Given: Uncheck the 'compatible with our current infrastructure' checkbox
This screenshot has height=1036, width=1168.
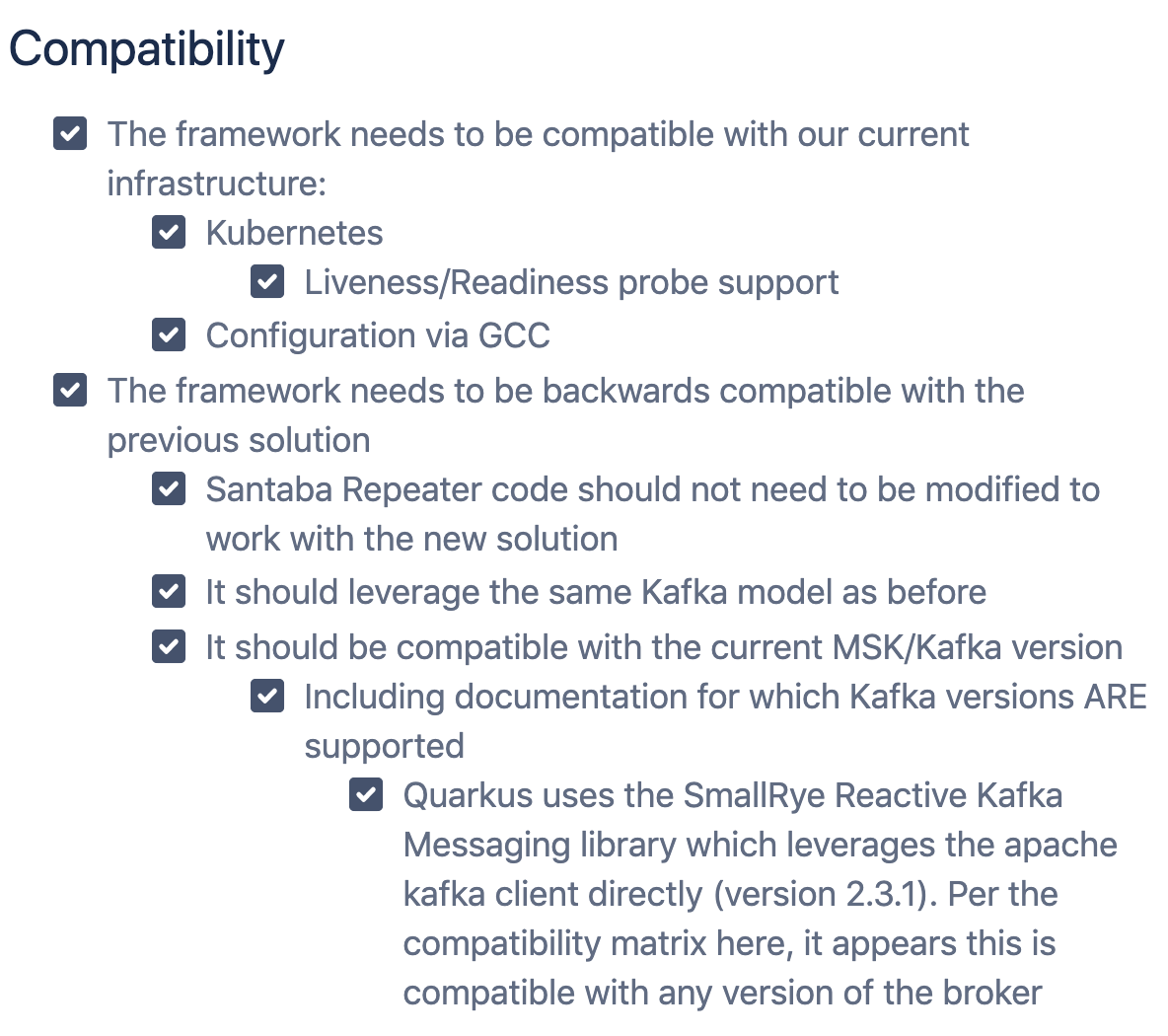Looking at the screenshot, I should 70,133.
